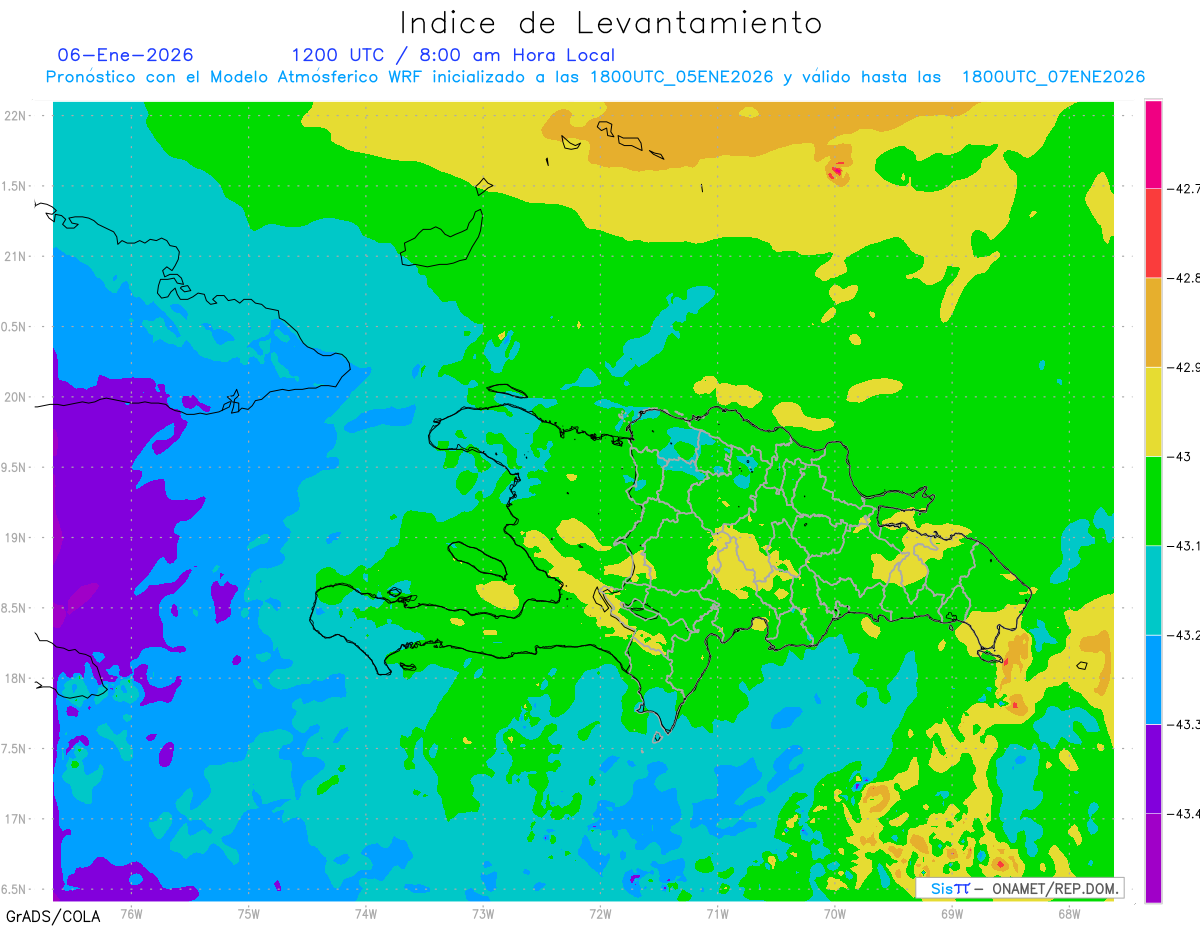Click the 'Indice de Levantamiento' map title

[611, 22]
